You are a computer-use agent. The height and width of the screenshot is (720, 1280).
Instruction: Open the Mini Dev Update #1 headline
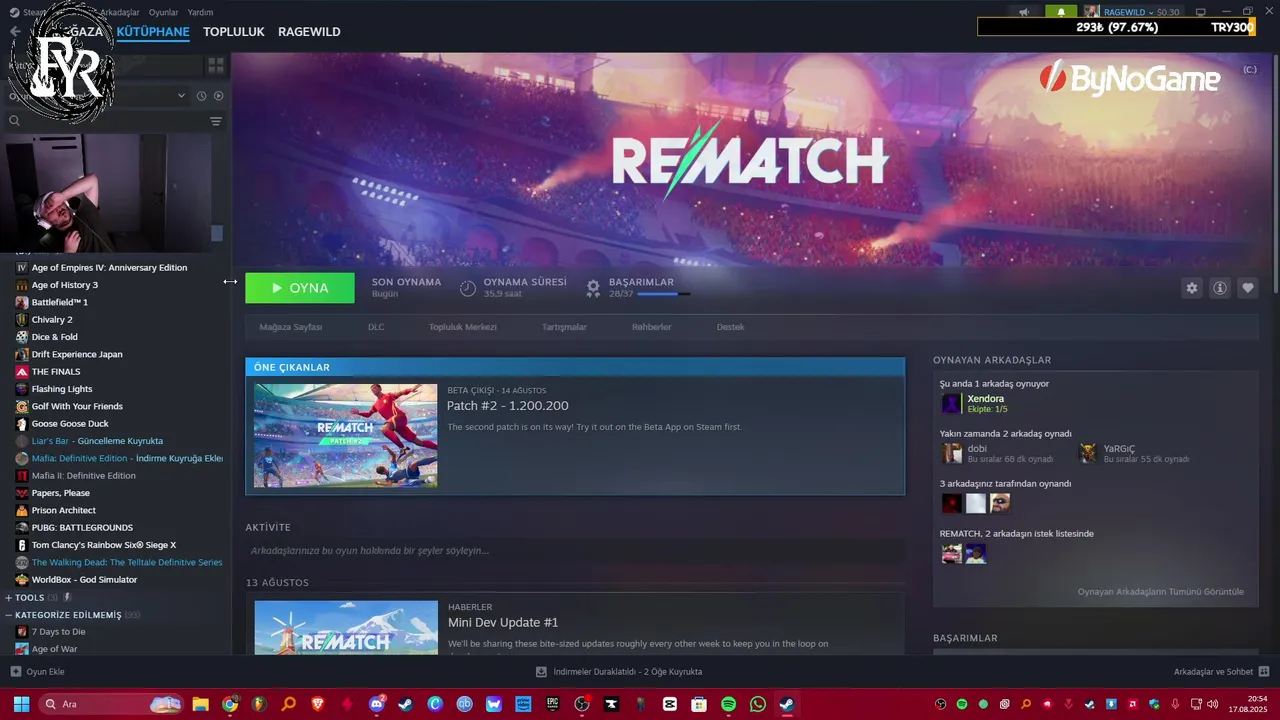[x=503, y=622]
